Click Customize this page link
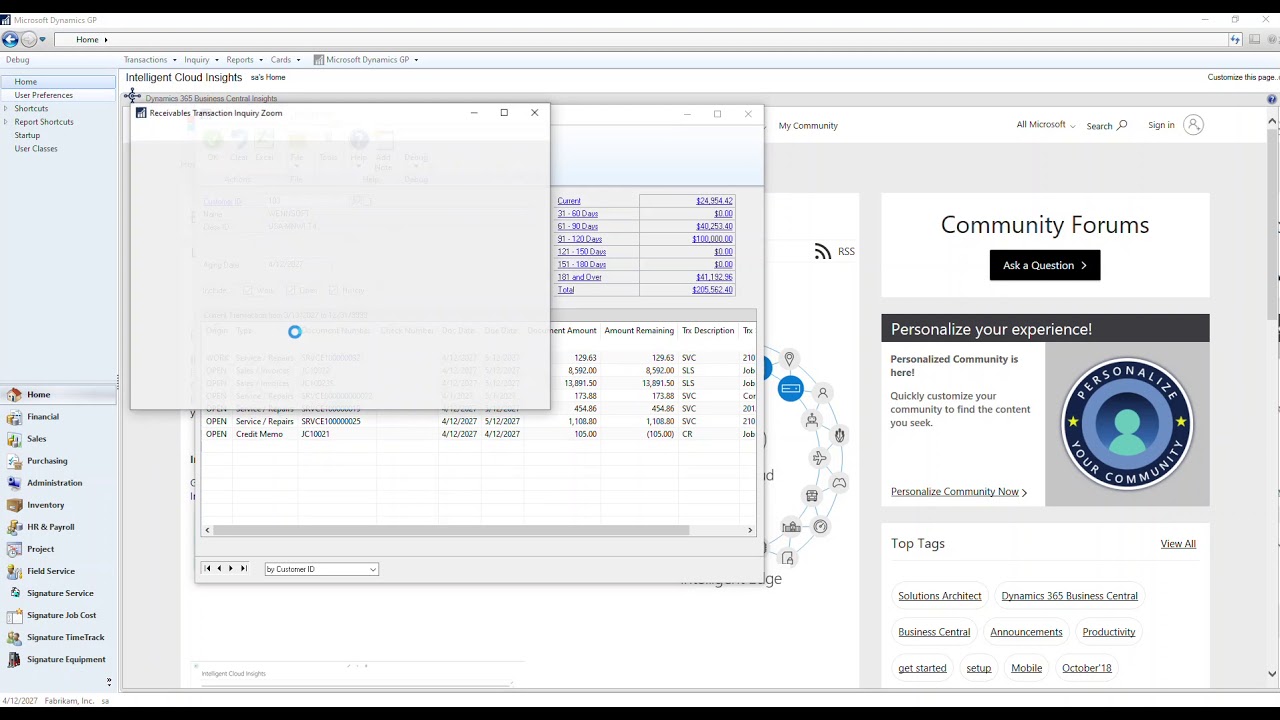The width and height of the screenshot is (1280, 720). 1242,77
